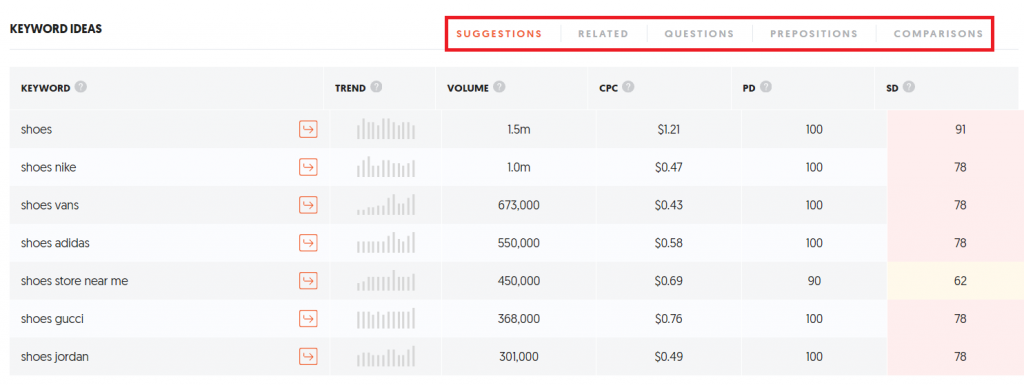Screen dimensions: 1024x385
Task: Select the Prepositions tab
Action: pos(814,34)
